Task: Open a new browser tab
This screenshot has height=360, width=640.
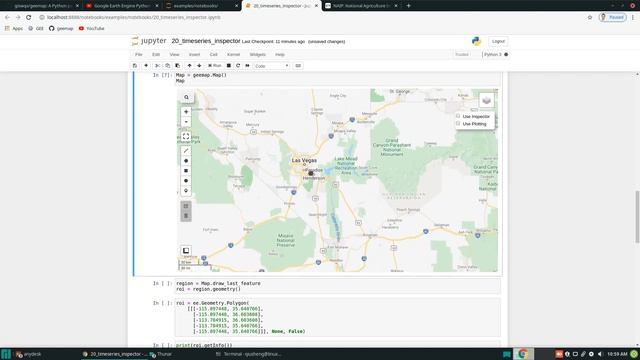Action: (x=409, y=6)
